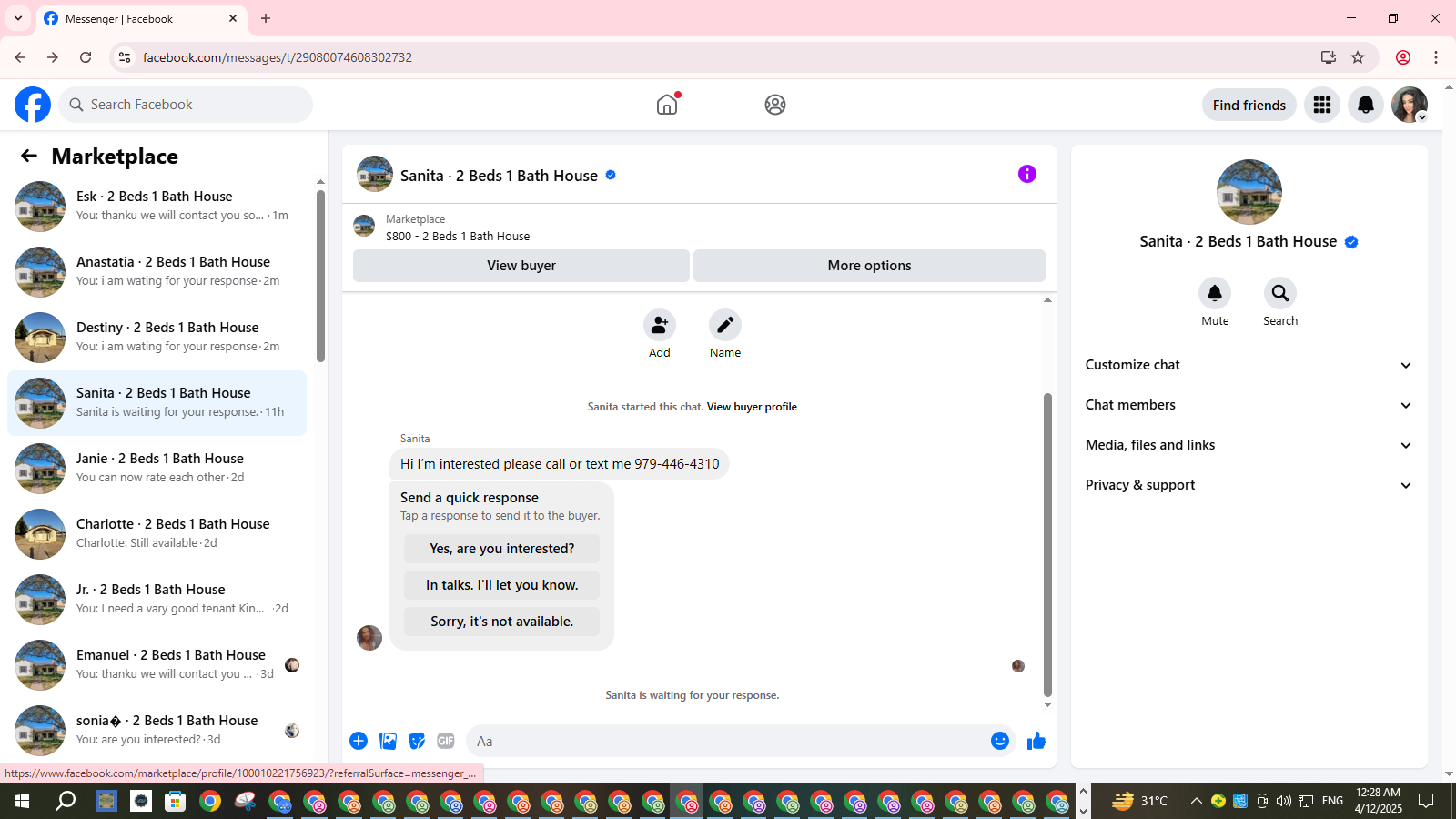
Task: Open the Jr. 2 Beds 1 Bath House chat
Action: (x=157, y=600)
